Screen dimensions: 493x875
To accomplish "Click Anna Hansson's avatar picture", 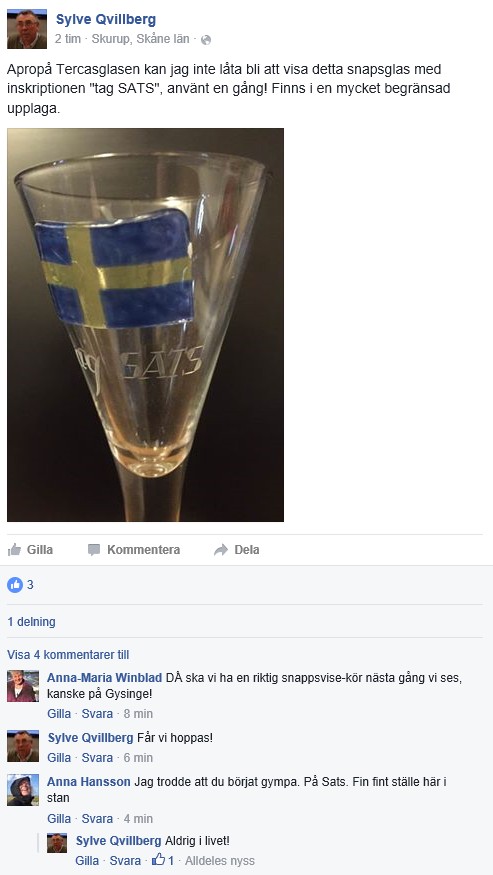I will [23, 790].
